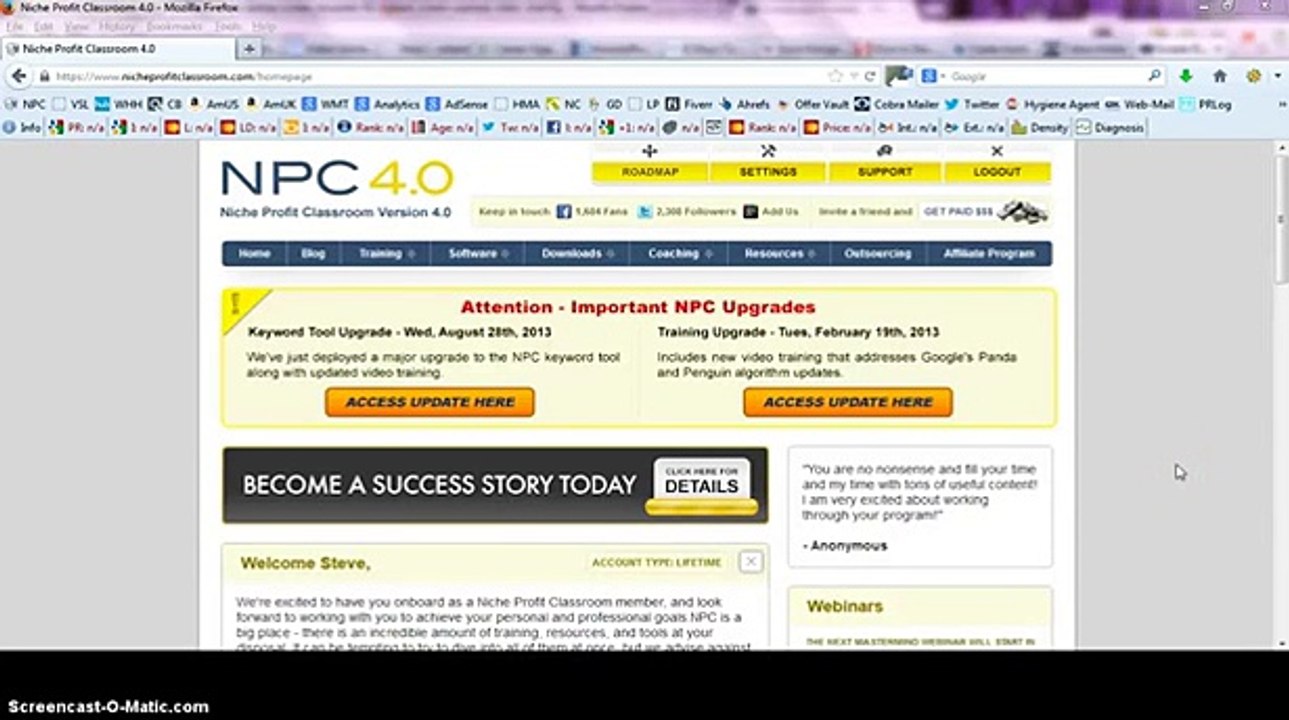
Task: Expand the Coaching menu
Action: [680, 254]
